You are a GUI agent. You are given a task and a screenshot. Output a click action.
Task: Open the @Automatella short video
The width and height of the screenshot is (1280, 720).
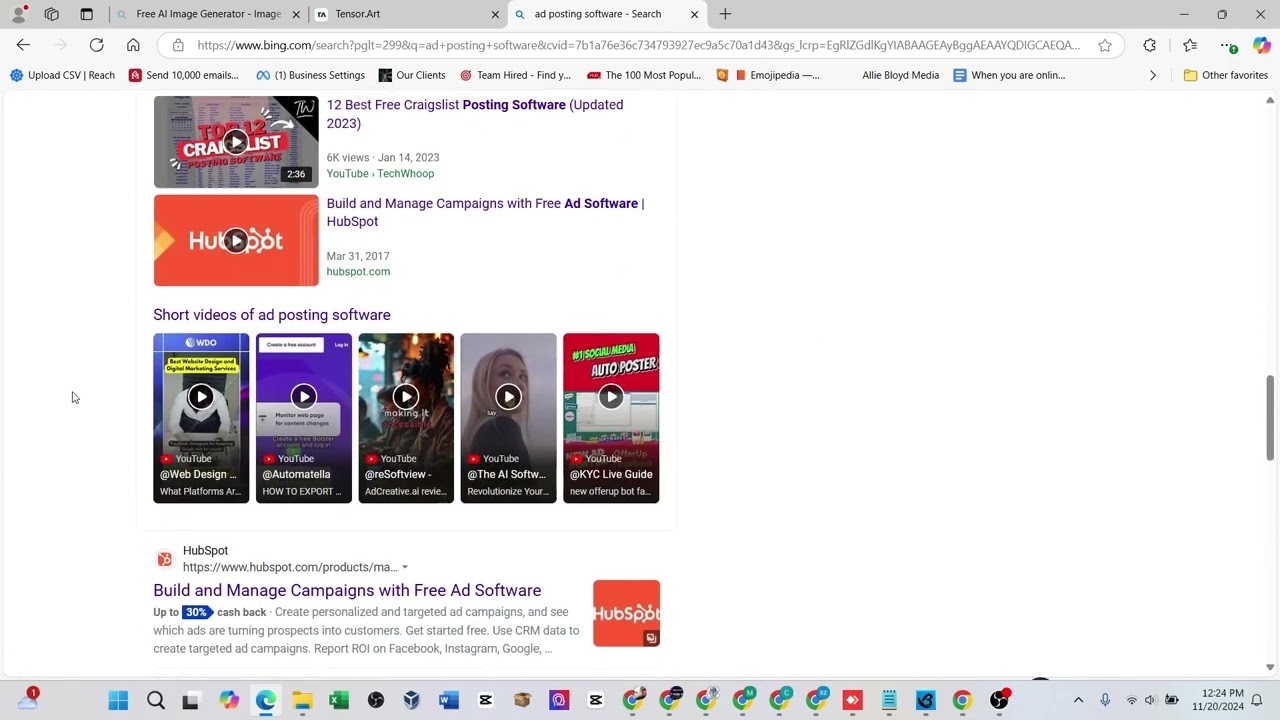coord(304,418)
